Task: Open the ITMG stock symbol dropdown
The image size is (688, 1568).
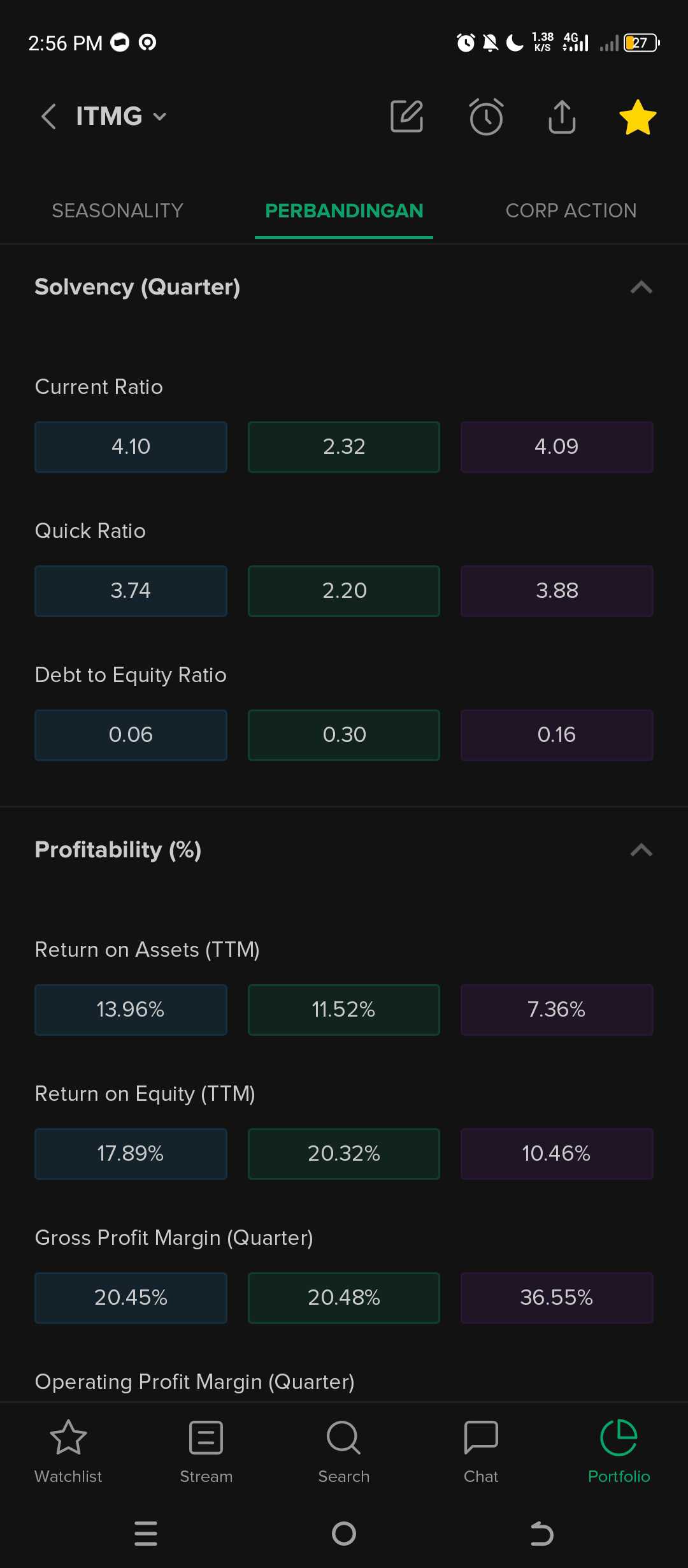Action: (x=122, y=117)
